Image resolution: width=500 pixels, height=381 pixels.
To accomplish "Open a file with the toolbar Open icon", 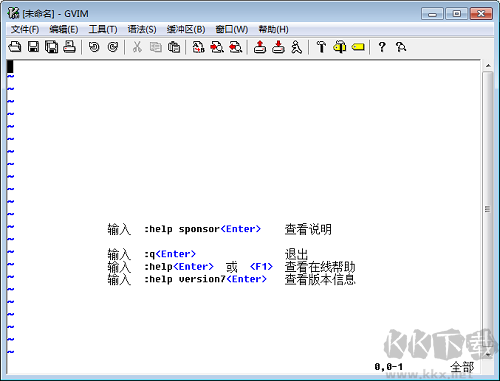I will point(15,47).
